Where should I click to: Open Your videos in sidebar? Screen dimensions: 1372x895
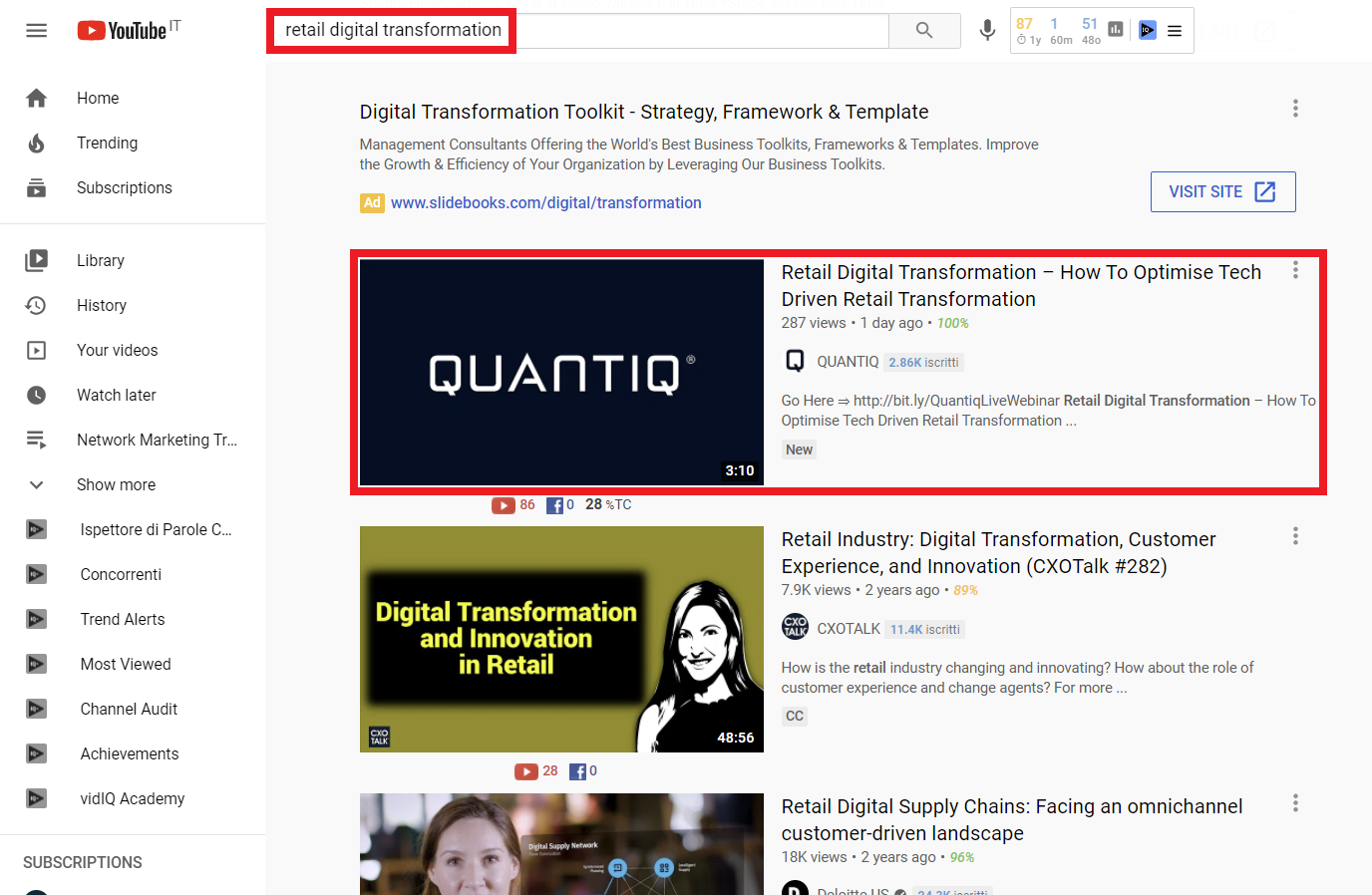[x=133, y=350]
